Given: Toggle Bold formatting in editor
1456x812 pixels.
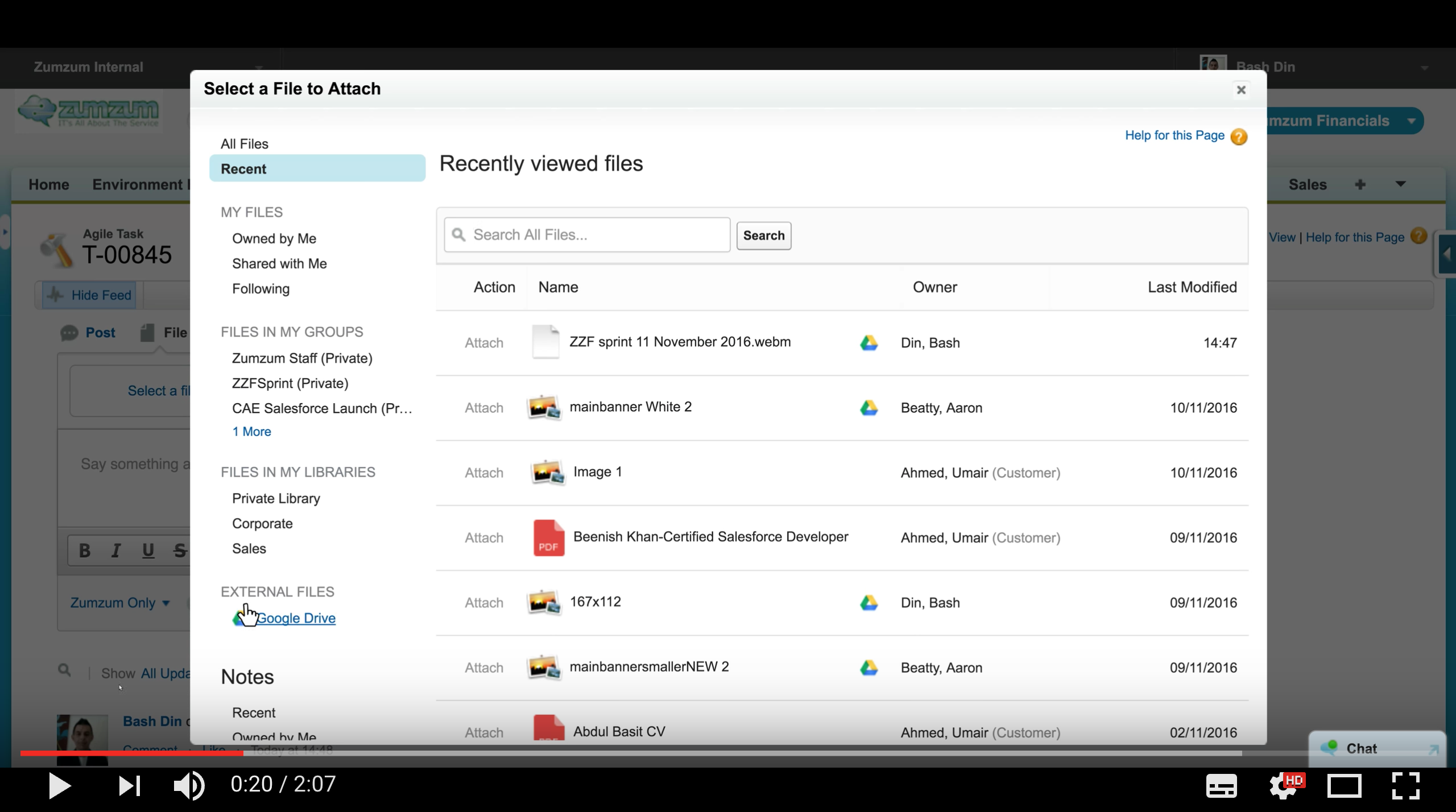Looking at the screenshot, I should click(85, 550).
